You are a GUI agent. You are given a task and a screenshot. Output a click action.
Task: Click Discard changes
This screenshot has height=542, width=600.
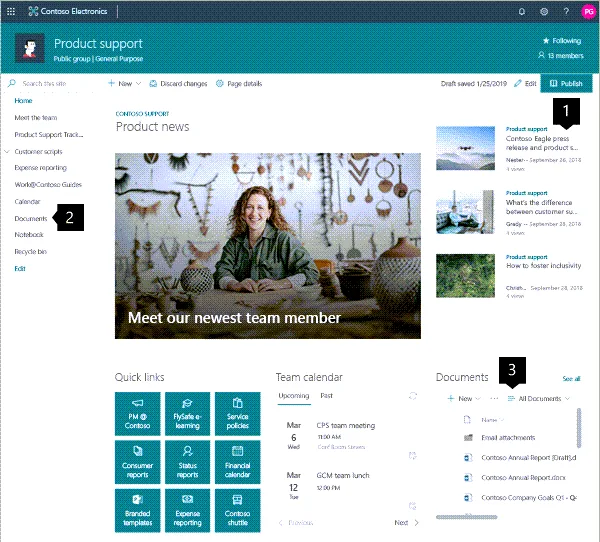178,83
